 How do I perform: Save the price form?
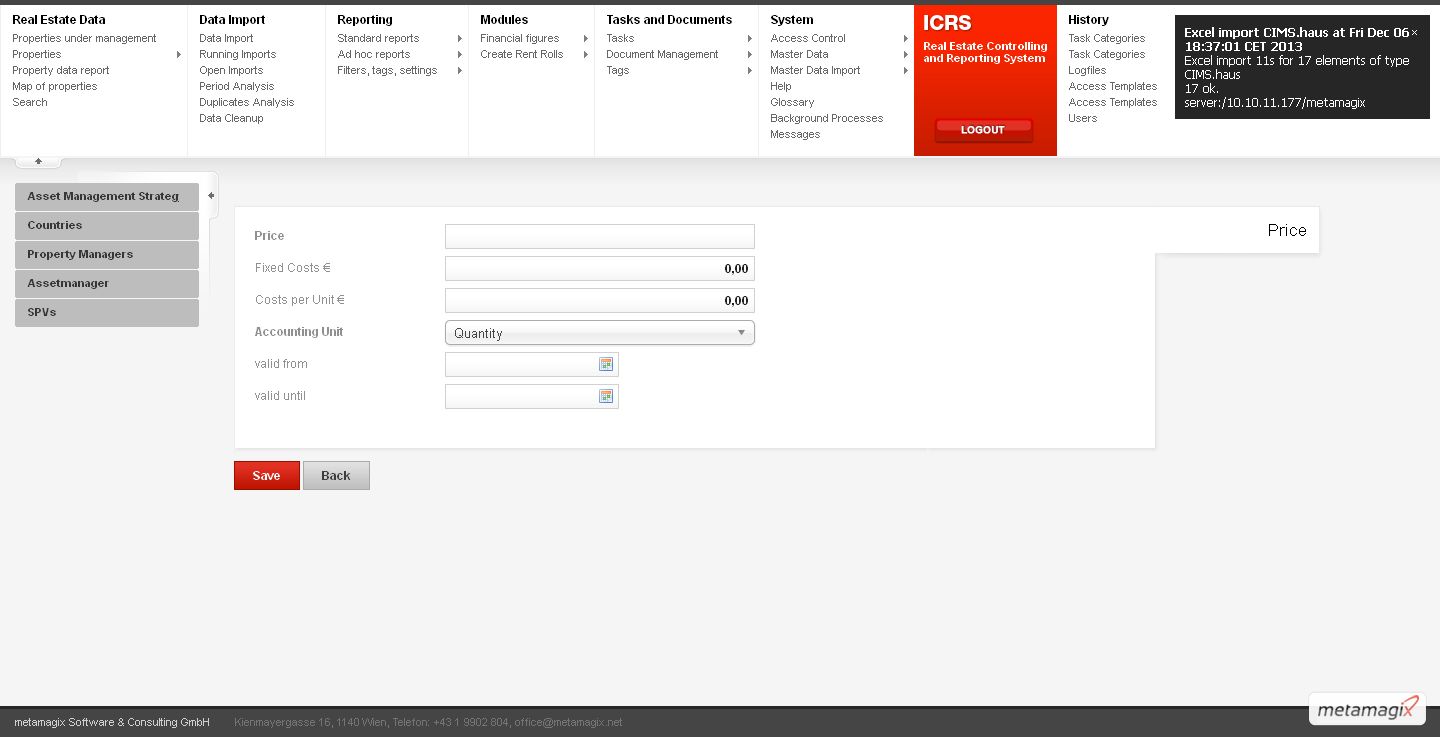click(x=266, y=476)
